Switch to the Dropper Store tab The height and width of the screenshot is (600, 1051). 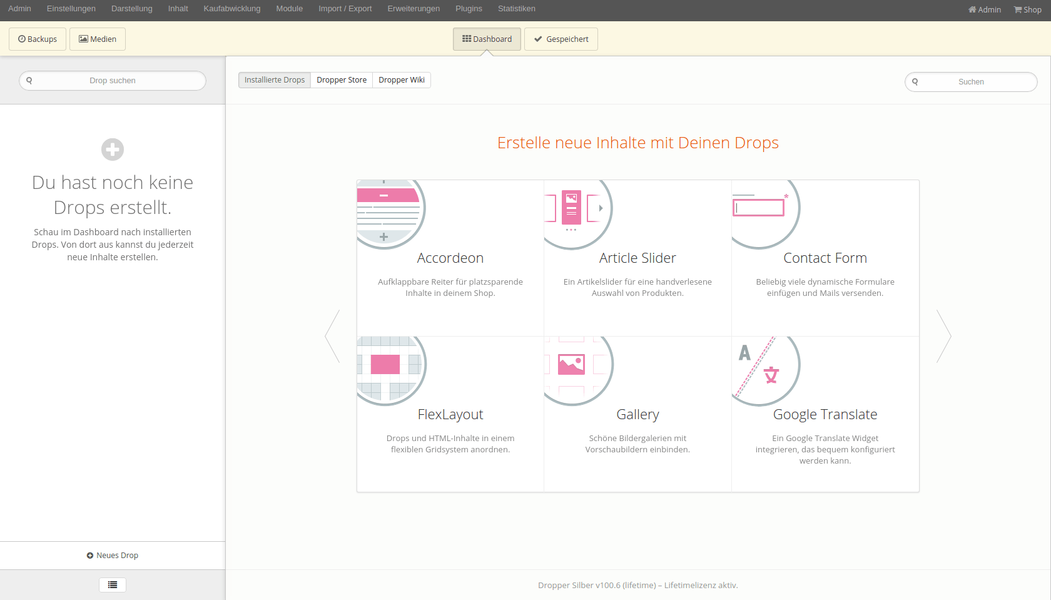pyautogui.click(x=342, y=80)
